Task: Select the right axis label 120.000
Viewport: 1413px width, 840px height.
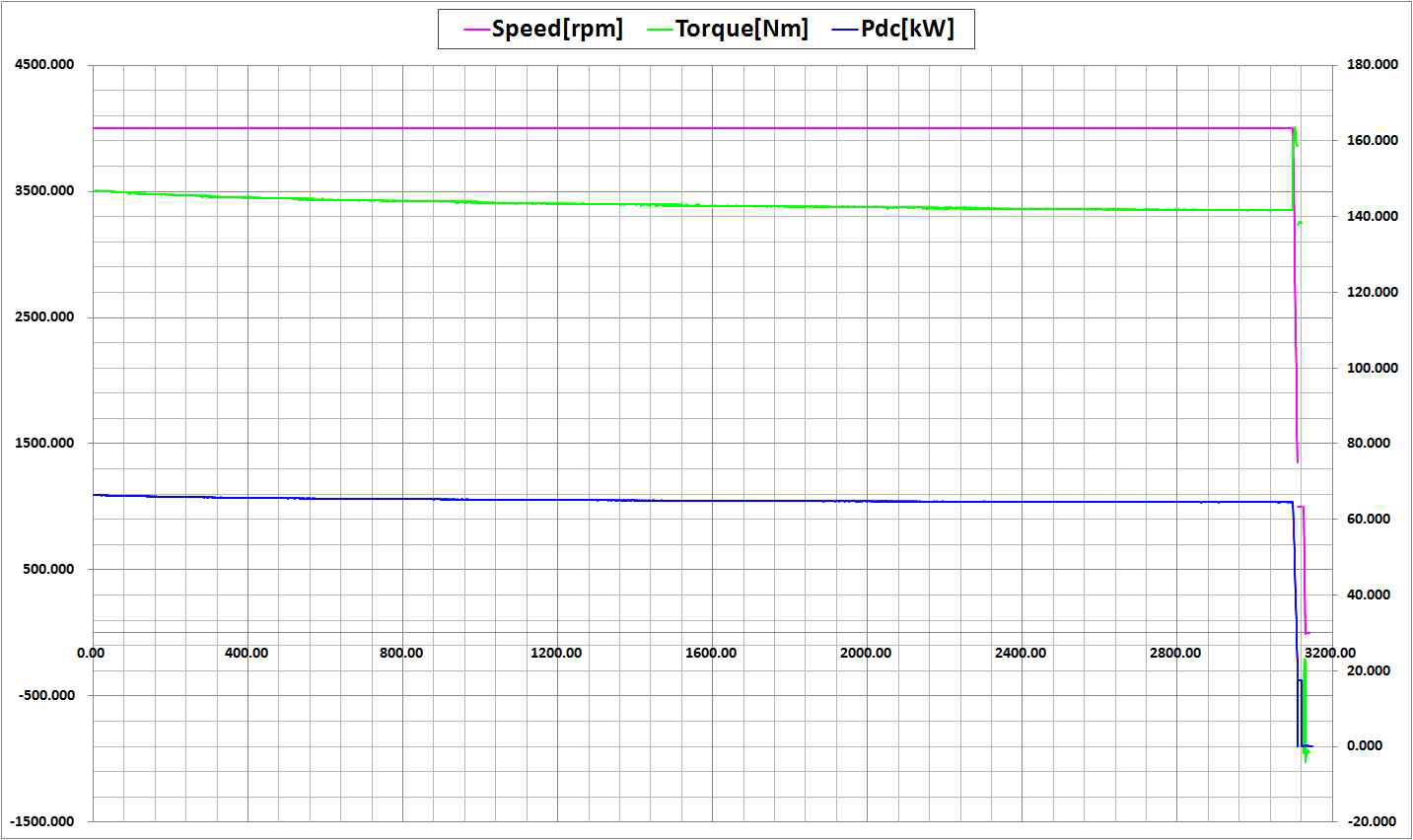Action: click(x=1373, y=293)
